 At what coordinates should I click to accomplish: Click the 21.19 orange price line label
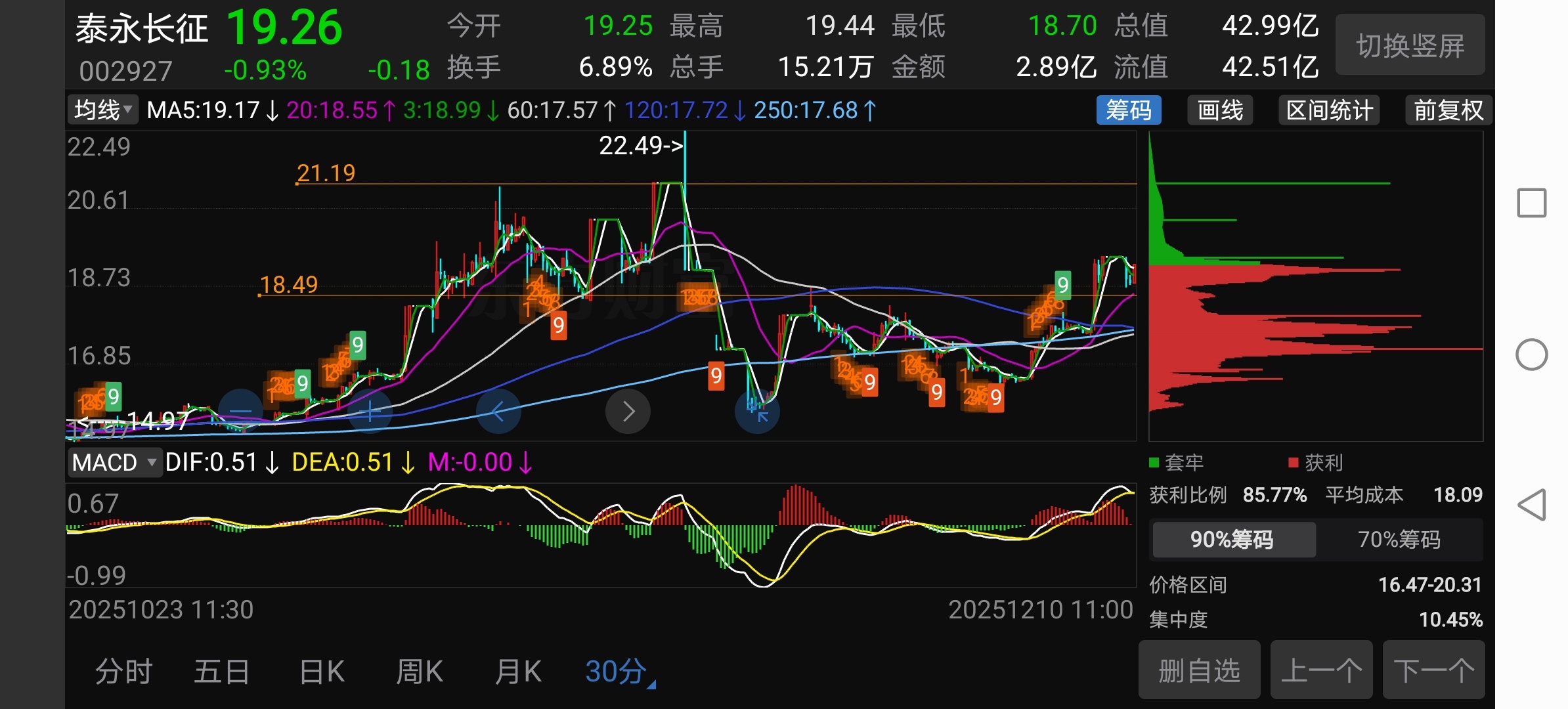coord(326,173)
